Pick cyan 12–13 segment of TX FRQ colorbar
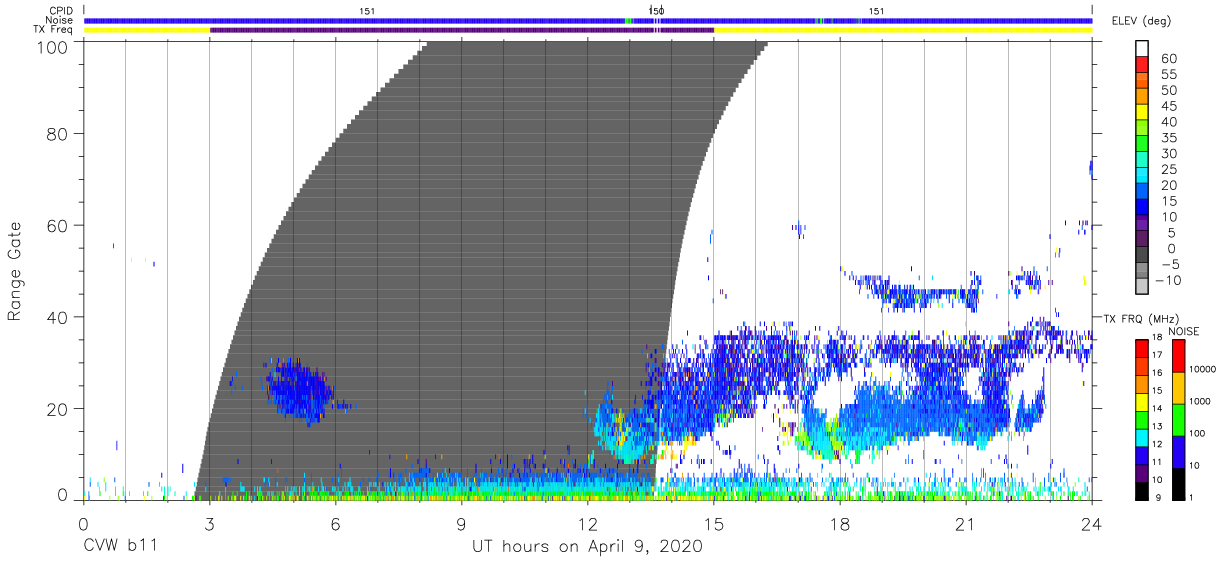Screen dimensions: 1228x567 click(1142, 436)
